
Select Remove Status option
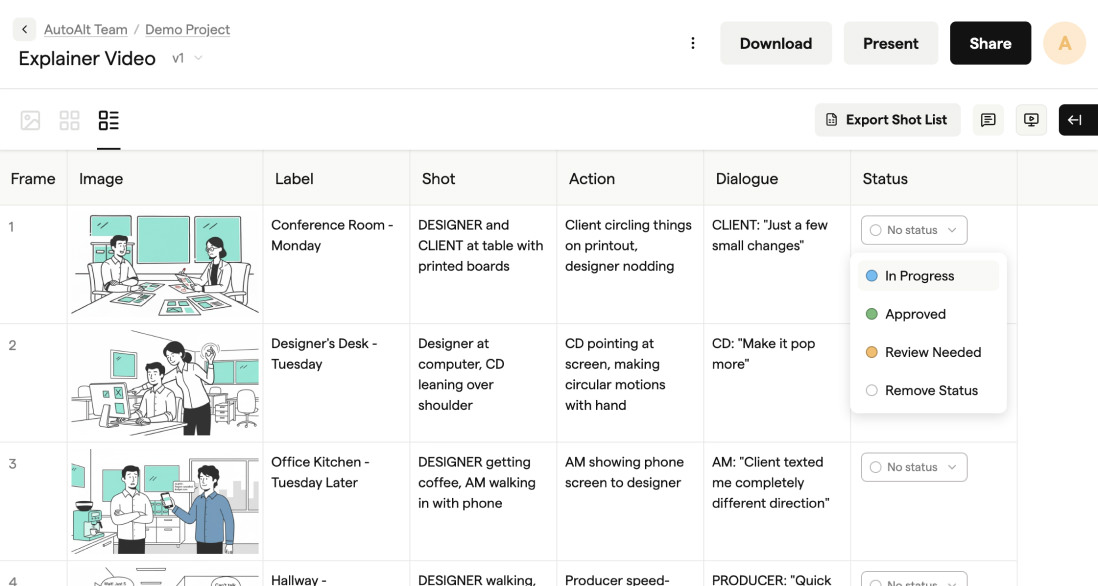pyautogui.click(x=931, y=390)
